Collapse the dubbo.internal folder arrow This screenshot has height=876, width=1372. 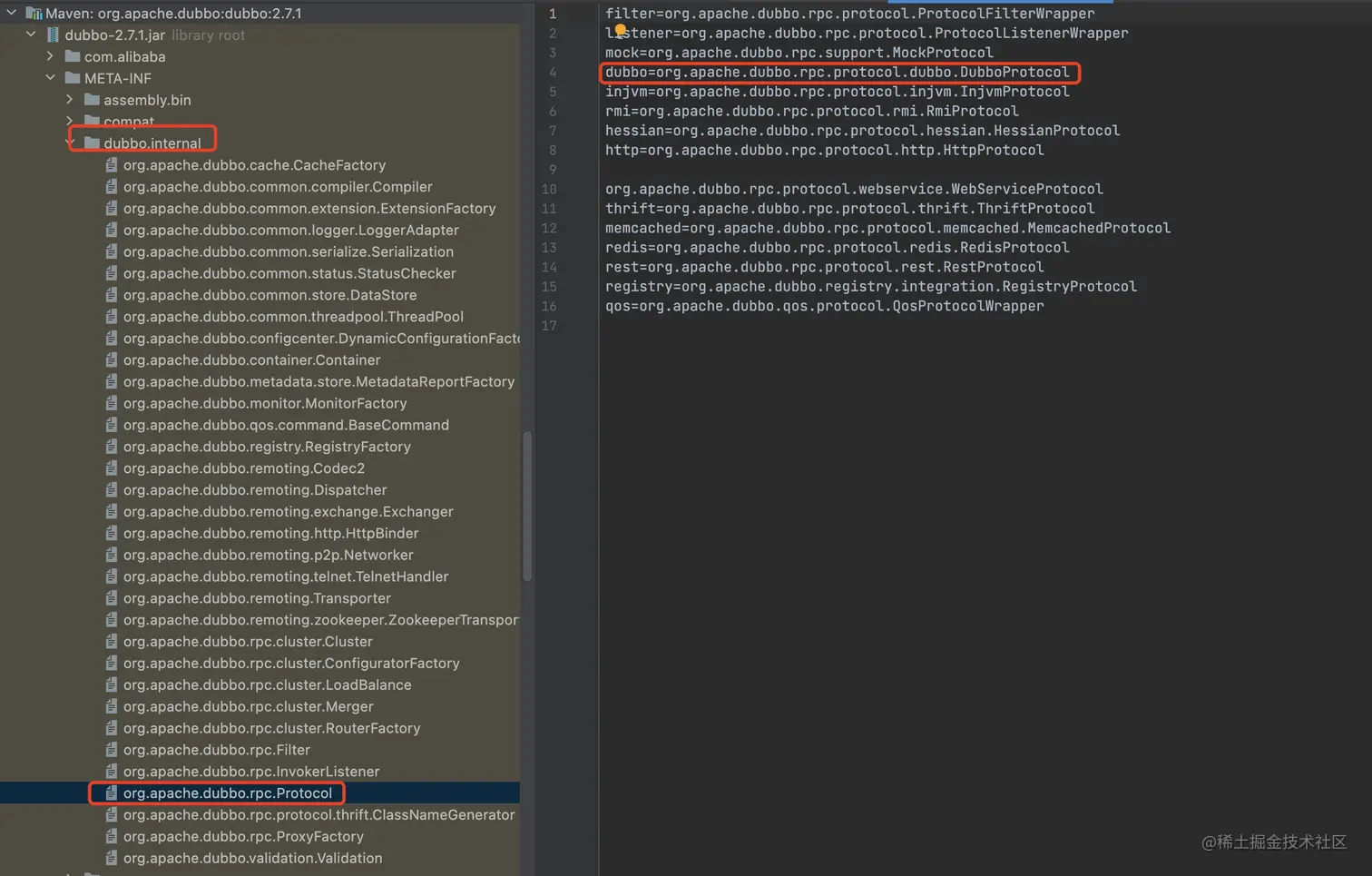(70, 143)
